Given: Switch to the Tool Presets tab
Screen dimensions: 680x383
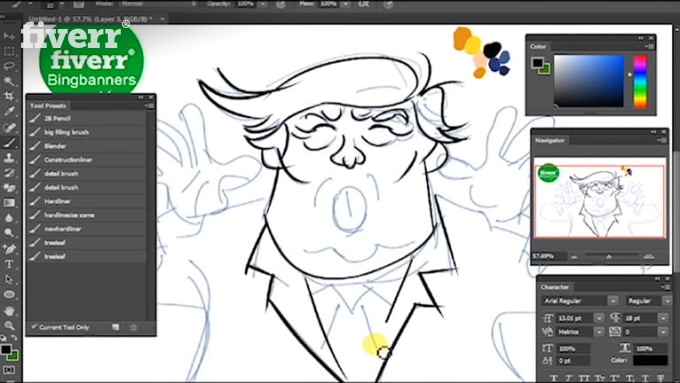Looking at the screenshot, I should (x=48, y=106).
